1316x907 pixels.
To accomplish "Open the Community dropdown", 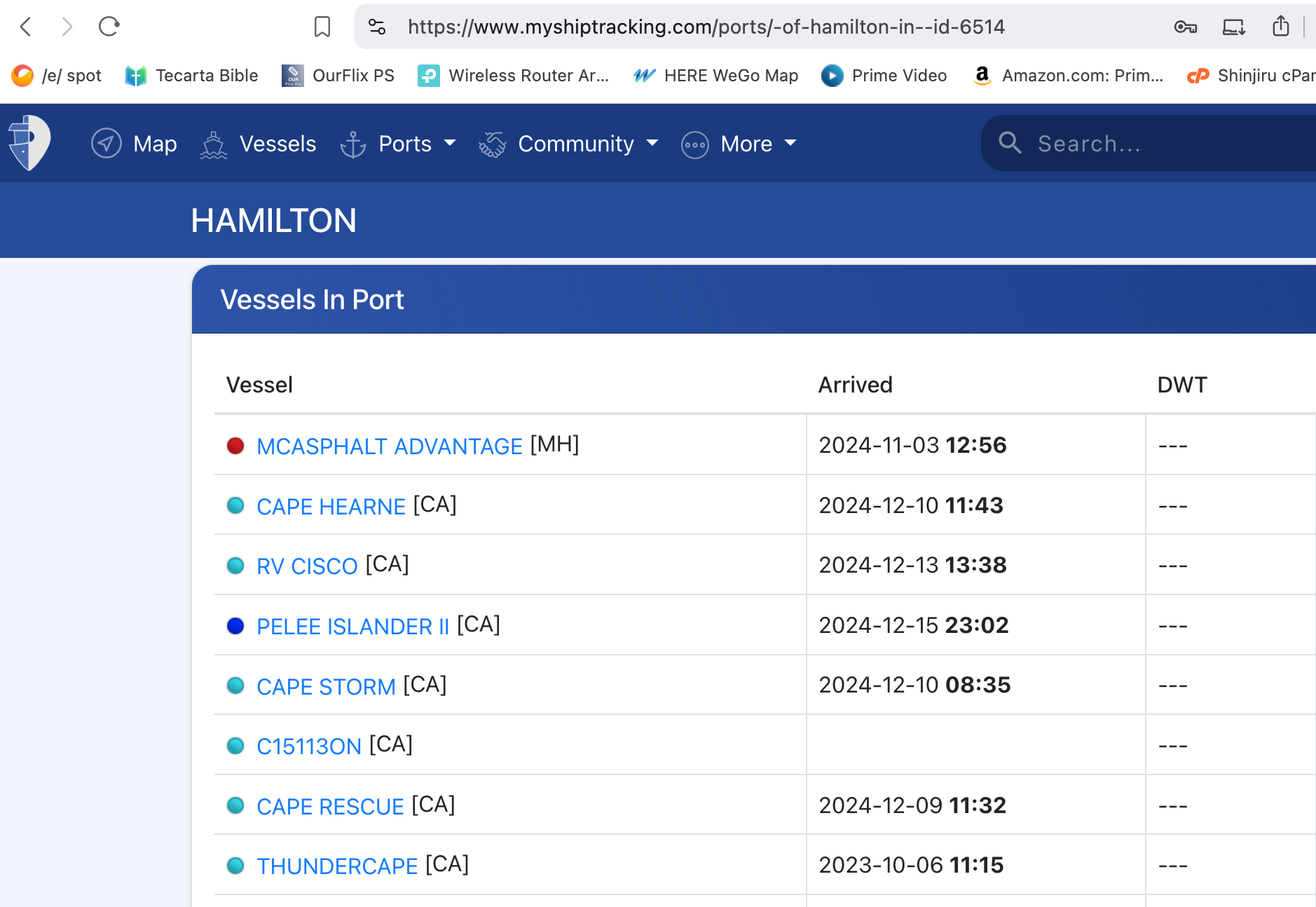I will point(576,144).
